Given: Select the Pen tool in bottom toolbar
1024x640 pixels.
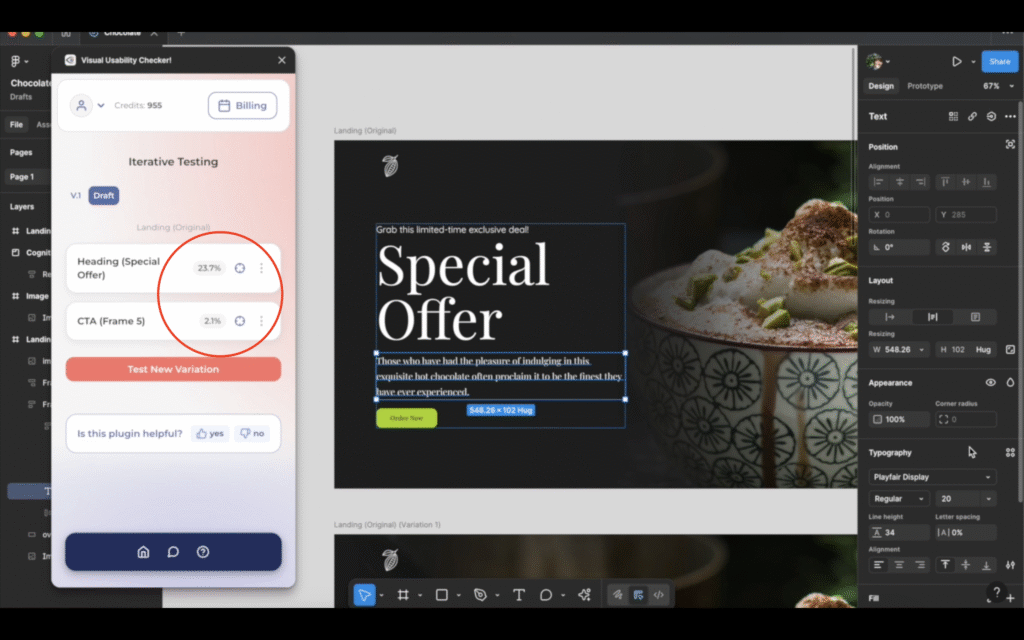Looking at the screenshot, I should tap(480, 595).
